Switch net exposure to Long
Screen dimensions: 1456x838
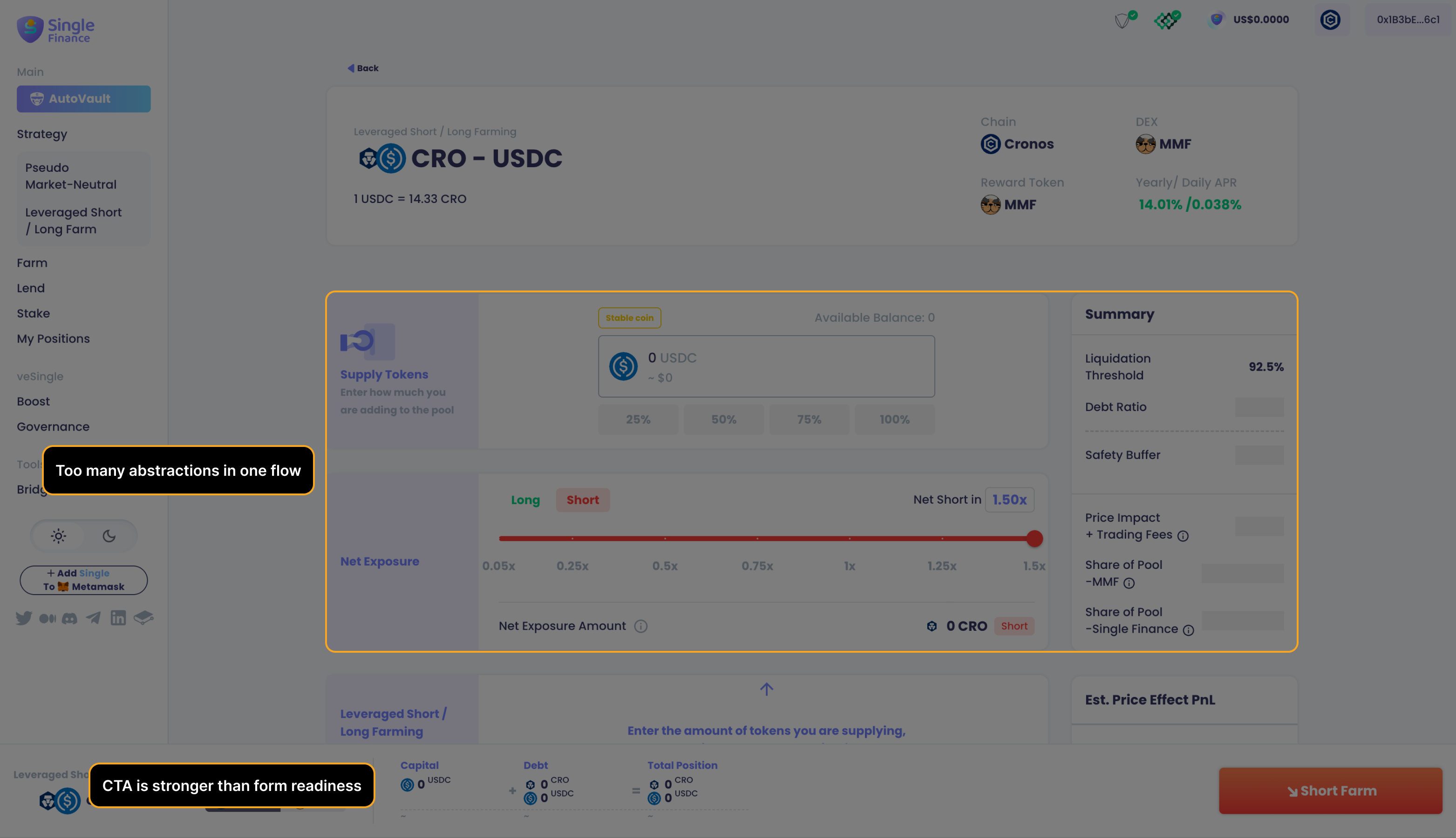[x=525, y=500]
